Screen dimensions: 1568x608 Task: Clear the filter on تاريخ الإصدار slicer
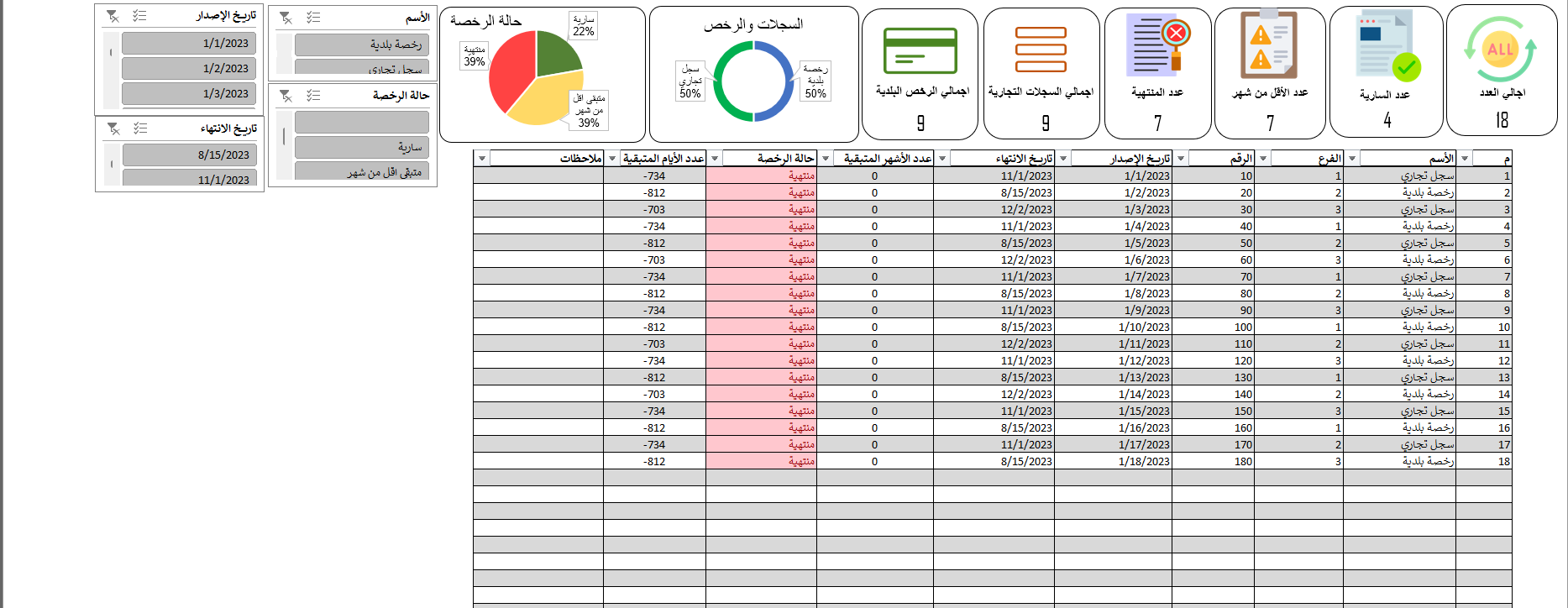coord(113,16)
